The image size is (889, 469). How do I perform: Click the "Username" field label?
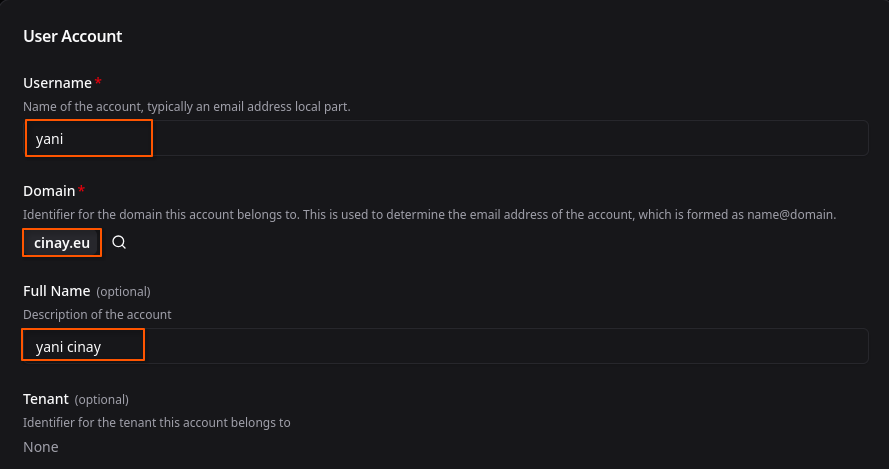point(57,83)
